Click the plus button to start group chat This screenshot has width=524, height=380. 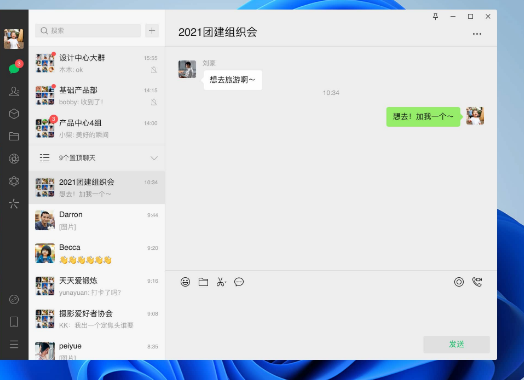click(152, 31)
